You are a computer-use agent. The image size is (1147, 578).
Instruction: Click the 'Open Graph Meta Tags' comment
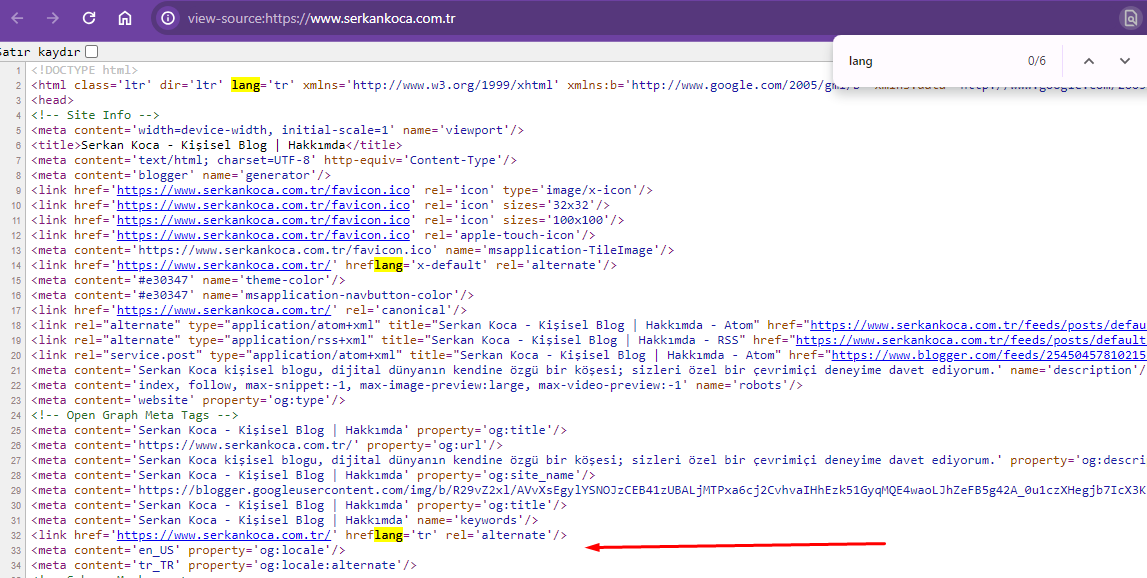pyautogui.click(x=135, y=415)
